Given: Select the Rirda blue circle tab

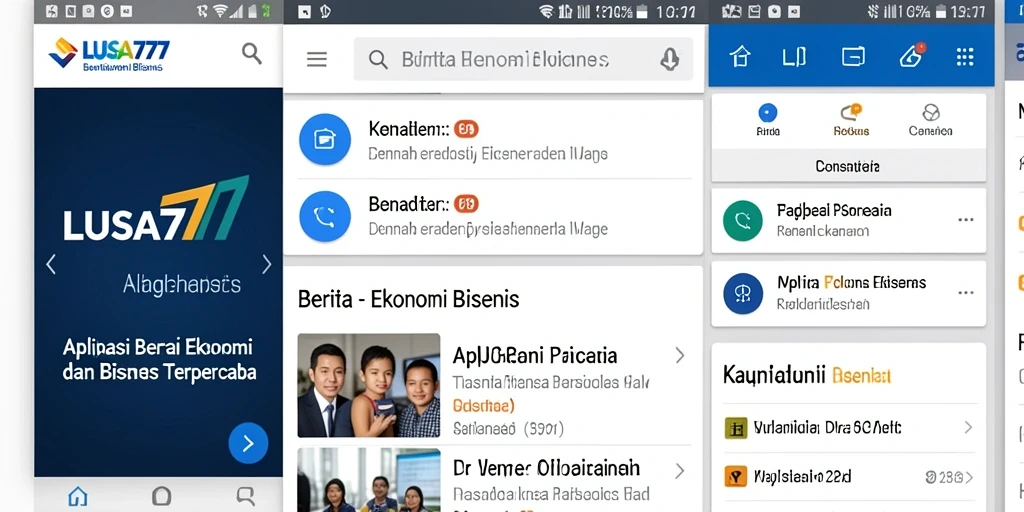Looking at the screenshot, I should click(768, 119).
